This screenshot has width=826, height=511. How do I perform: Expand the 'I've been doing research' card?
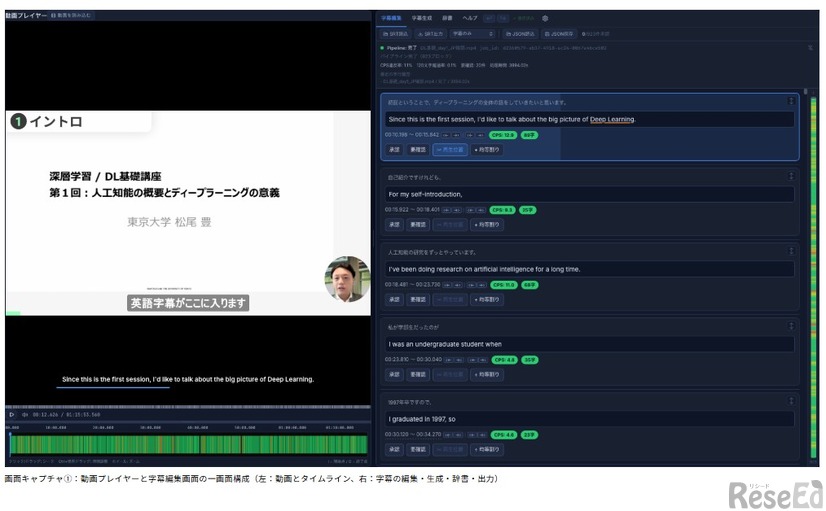pos(791,251)
